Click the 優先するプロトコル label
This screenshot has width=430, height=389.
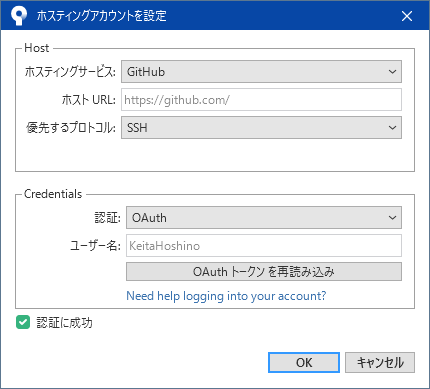tap(71, 128)
